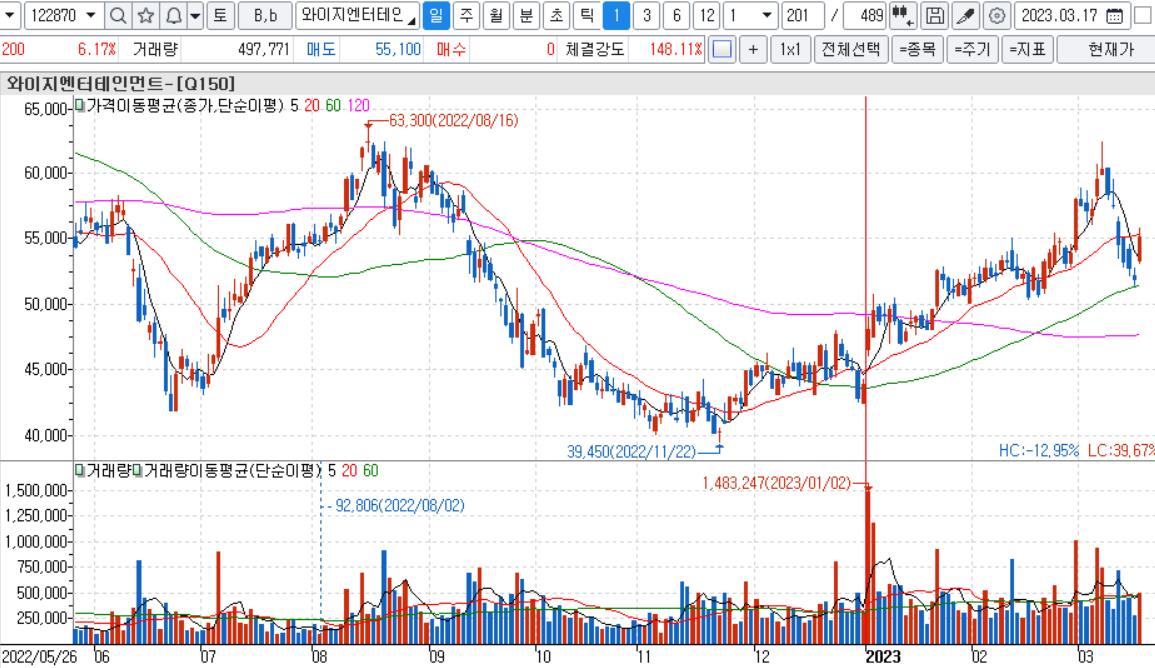The width and height of the screenshot is (1155, 668).
Task: Switch to the weekly 주 chart period
Action: point(466,15)
